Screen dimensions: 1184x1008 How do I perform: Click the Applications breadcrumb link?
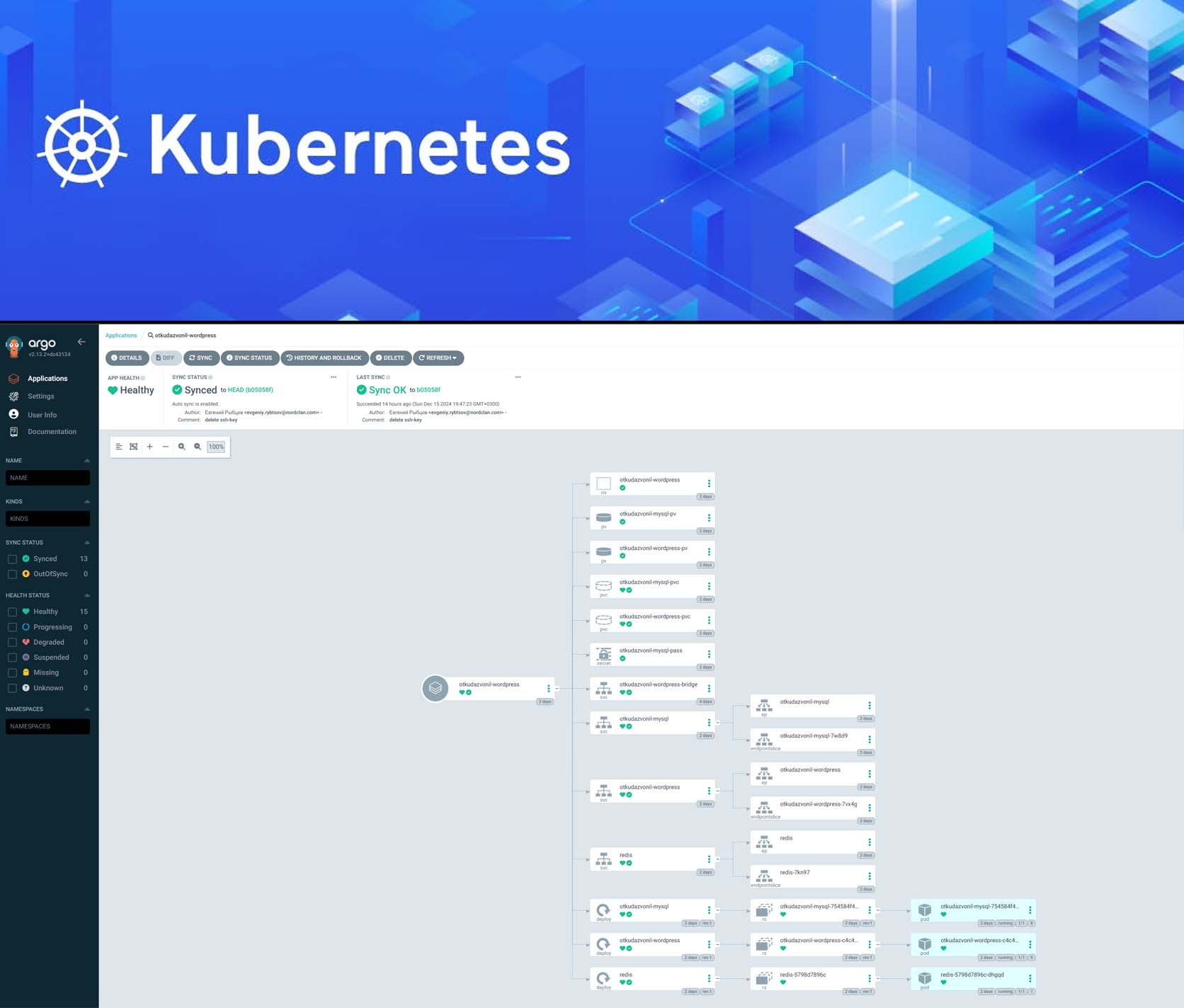pos(121,336)
